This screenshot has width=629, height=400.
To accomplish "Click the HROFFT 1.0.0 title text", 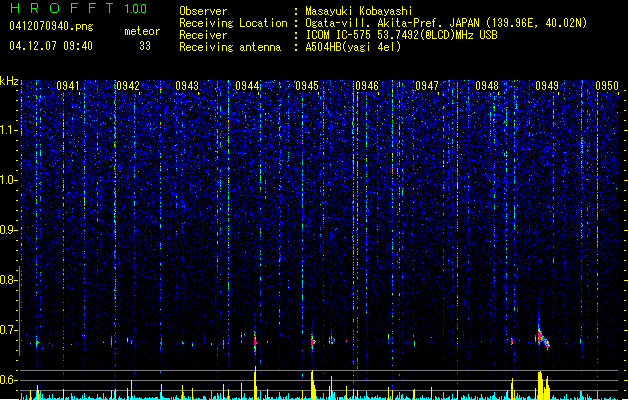I will click(x=79, y=8).
